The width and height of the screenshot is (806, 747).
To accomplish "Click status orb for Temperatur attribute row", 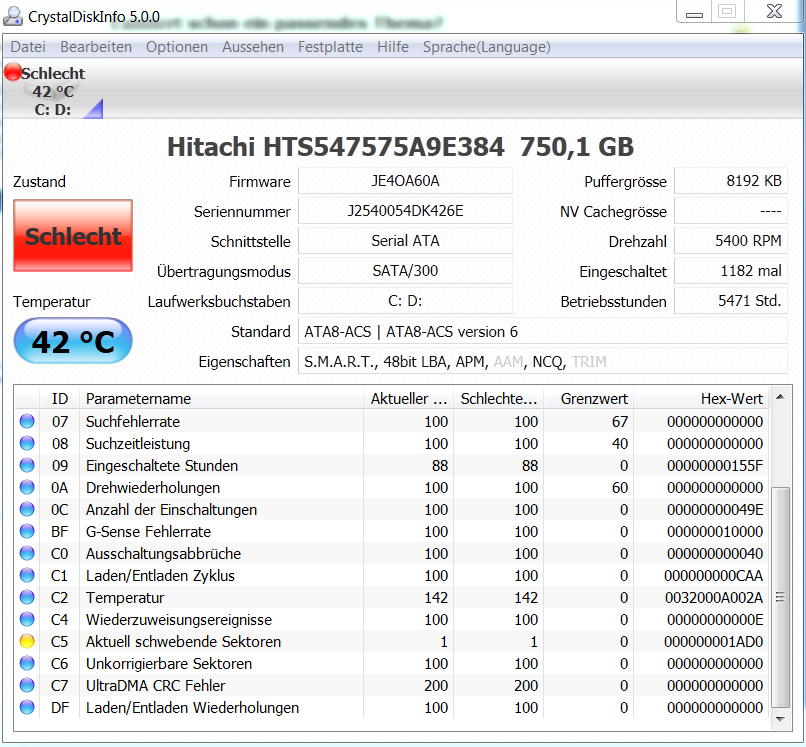I will tap(27, 597).
